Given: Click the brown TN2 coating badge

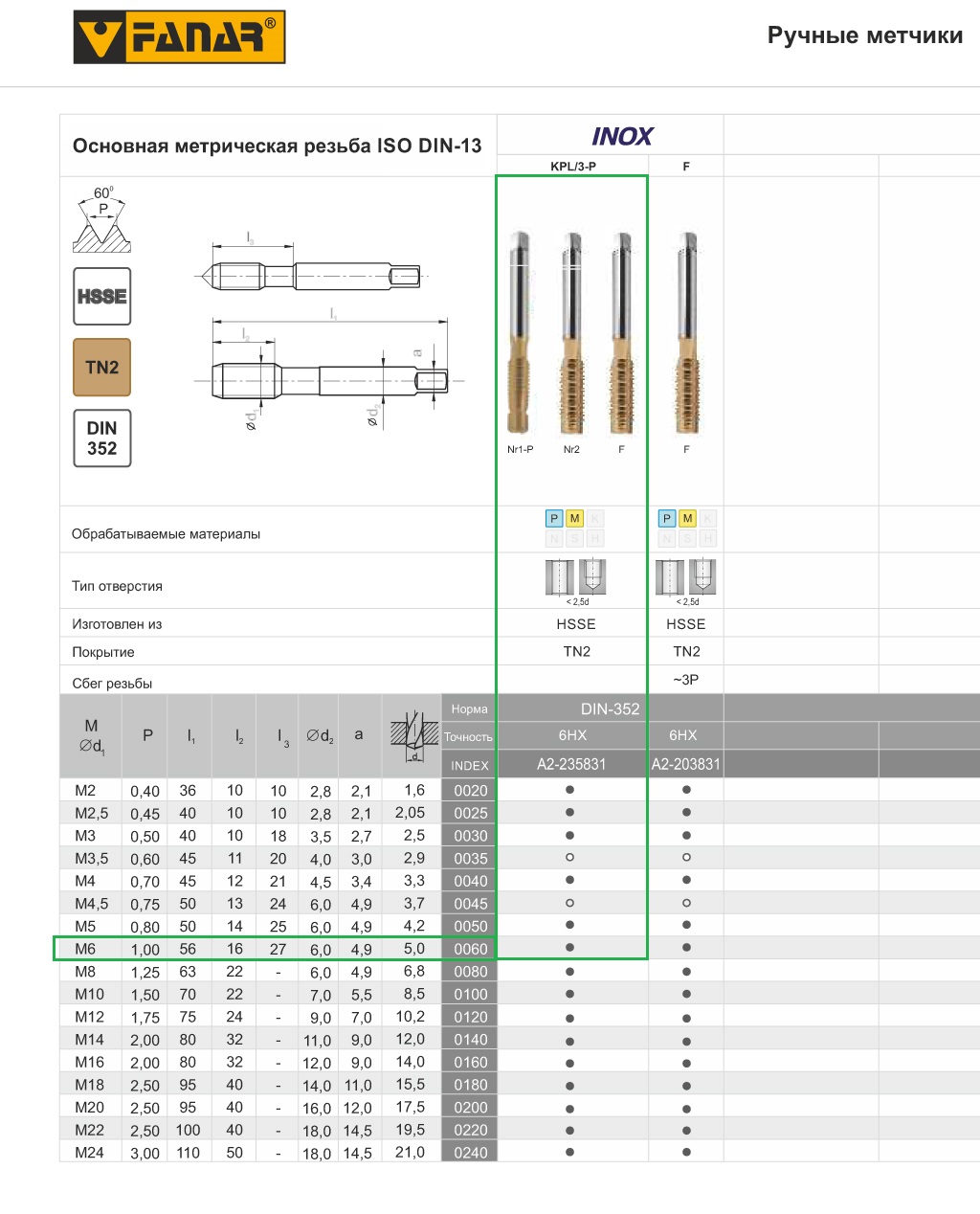Looking at the screenshot, I should (x=102, y=367).
